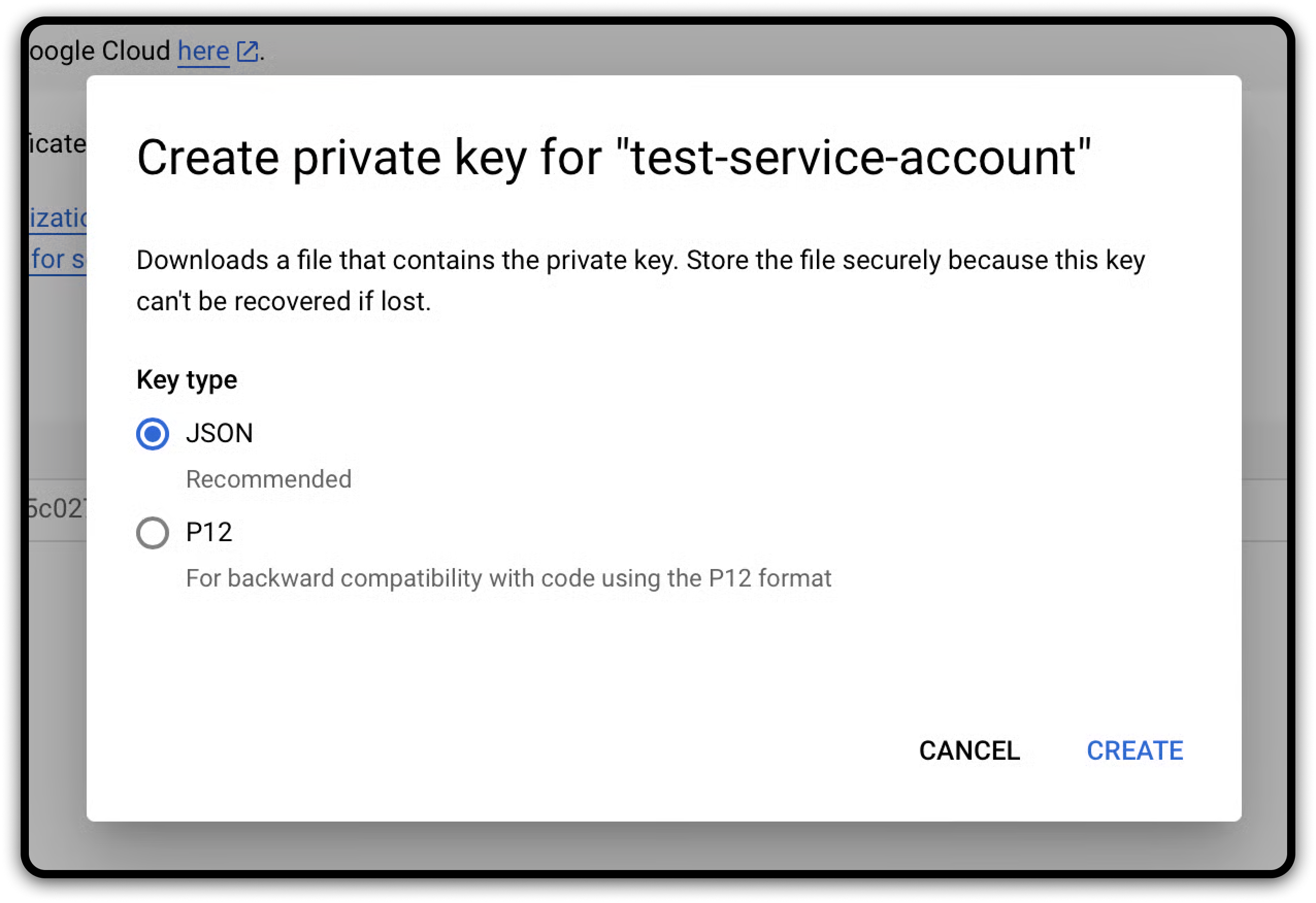Click the "Recommended" hint under JSON
The width and height of the screenshot is (1316, 903).
point(269,479)
